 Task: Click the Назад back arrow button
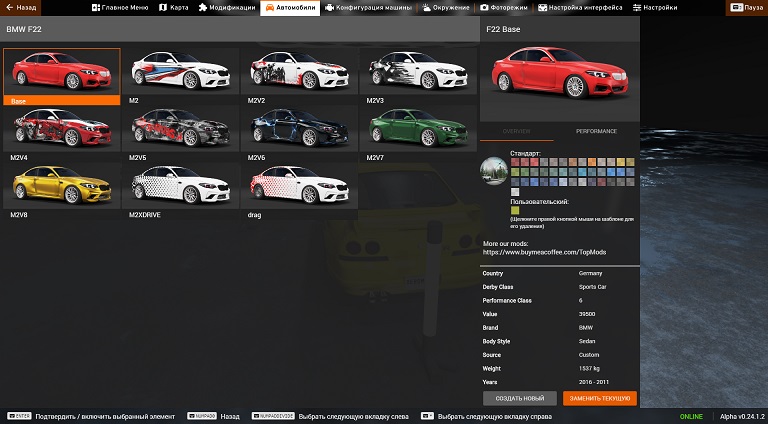tap(21, 7)
